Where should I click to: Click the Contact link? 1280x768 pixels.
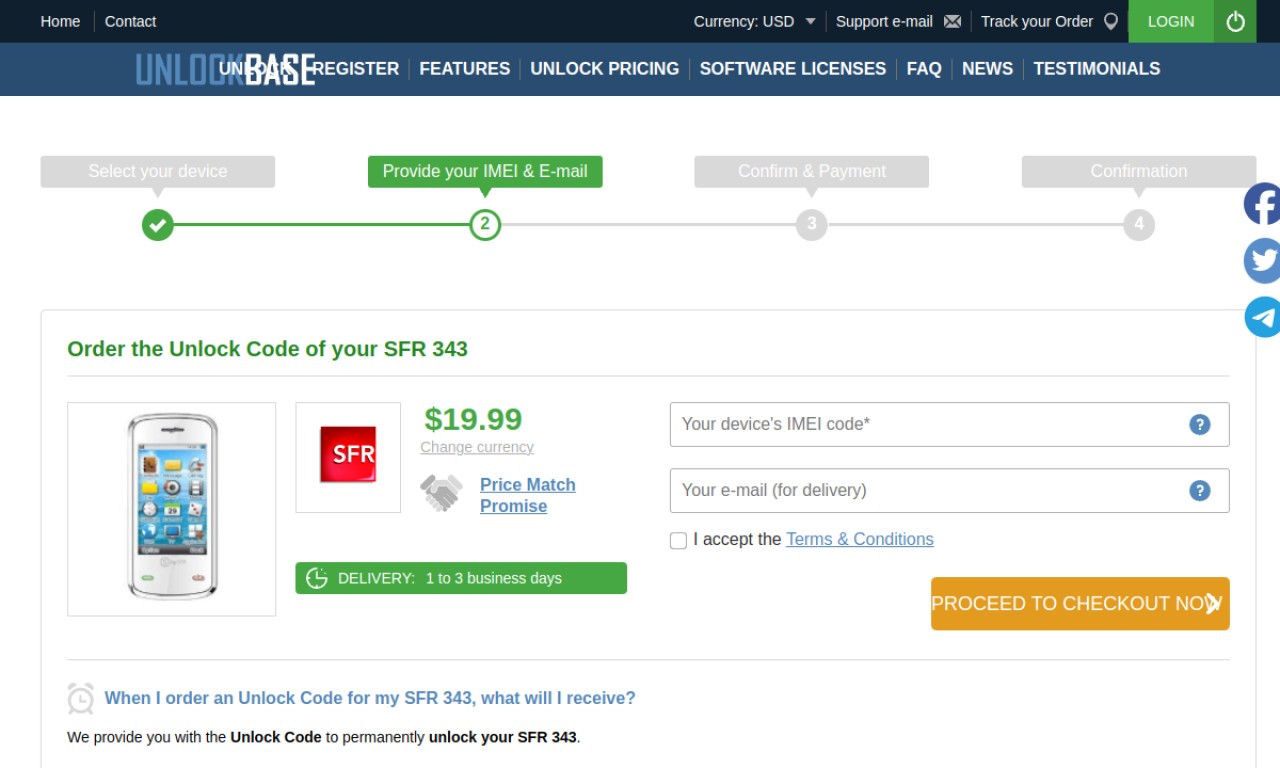click(131, 21)
